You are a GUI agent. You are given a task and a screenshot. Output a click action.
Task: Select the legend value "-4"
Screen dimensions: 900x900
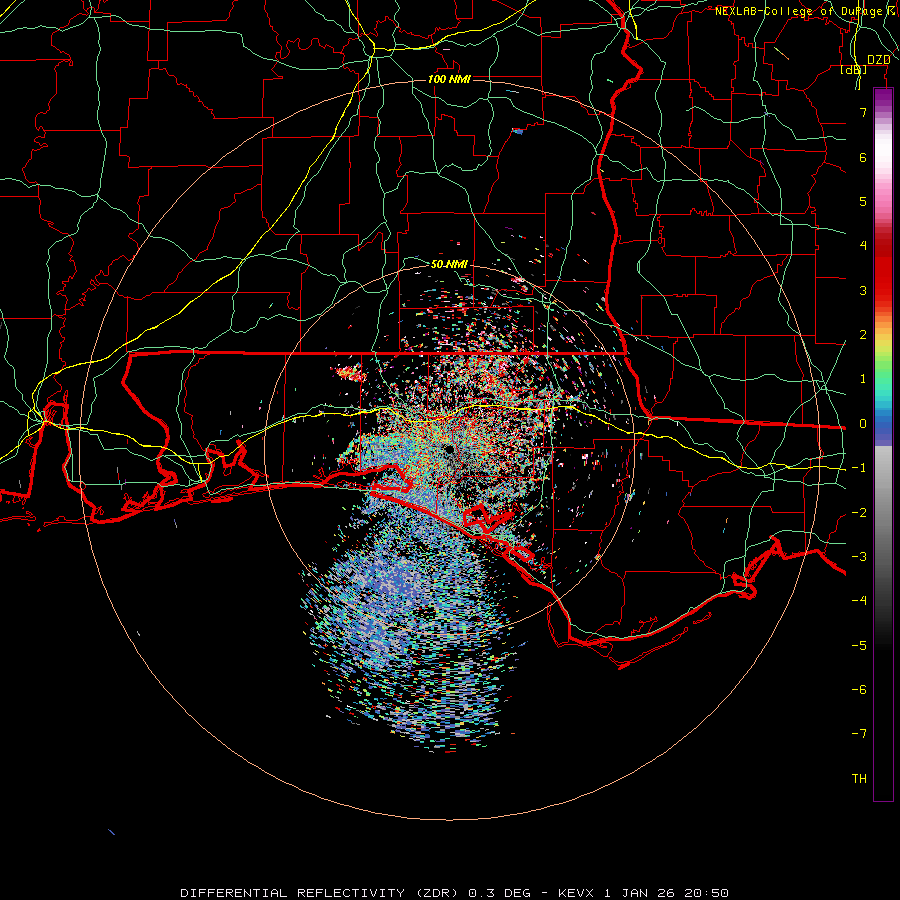pyautogui.click(x=859, y=601)
